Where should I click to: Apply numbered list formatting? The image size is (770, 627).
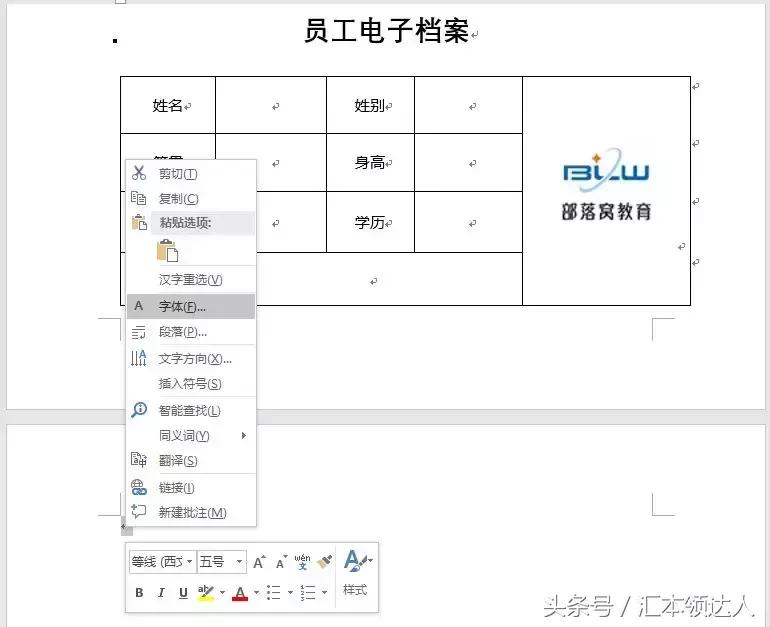pyautogui.click(x=308, y=593)
